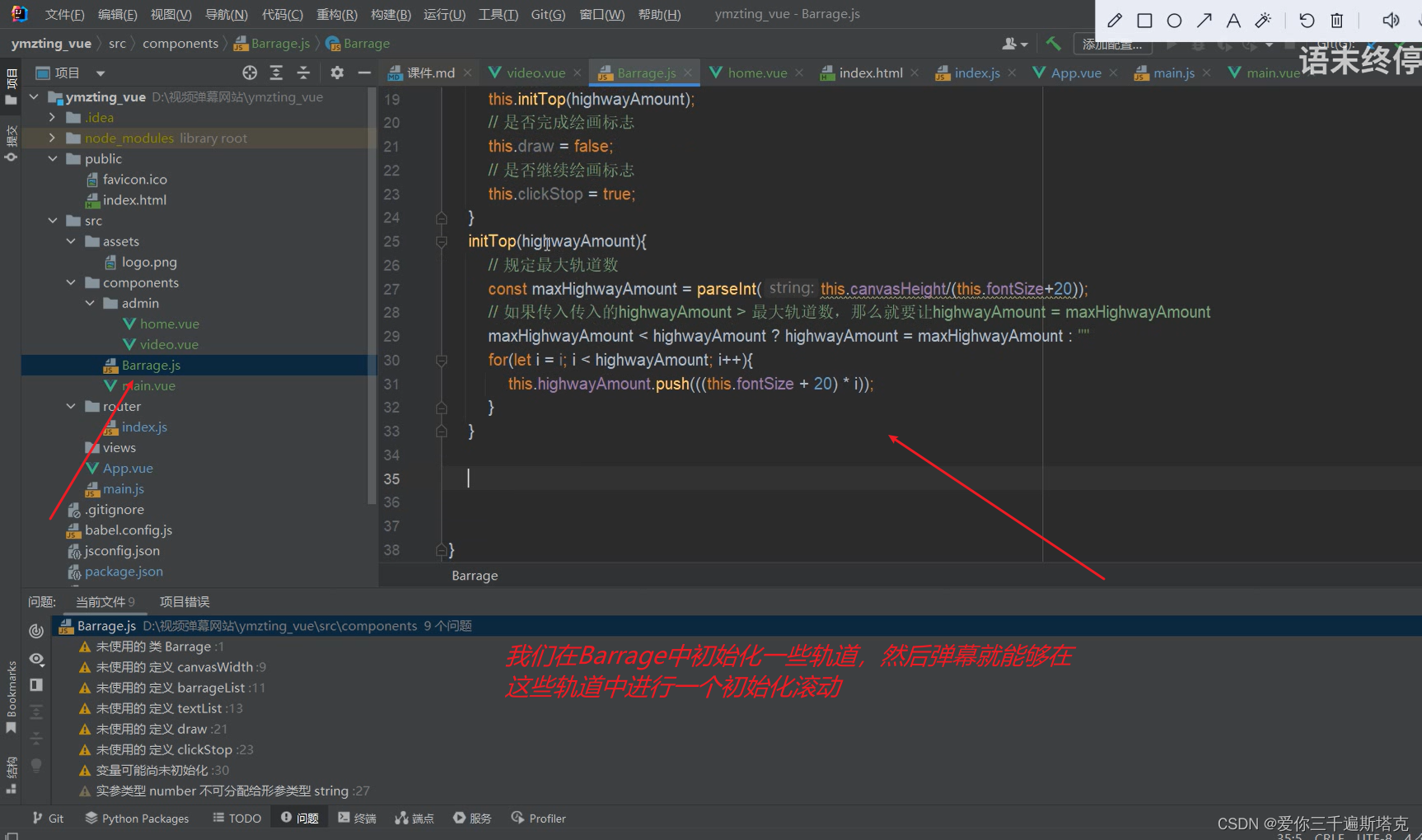Click the inspection settings icon in problems panel
Image resolution: width=1422 pixels, height=840 pixels.
point(36,631)
